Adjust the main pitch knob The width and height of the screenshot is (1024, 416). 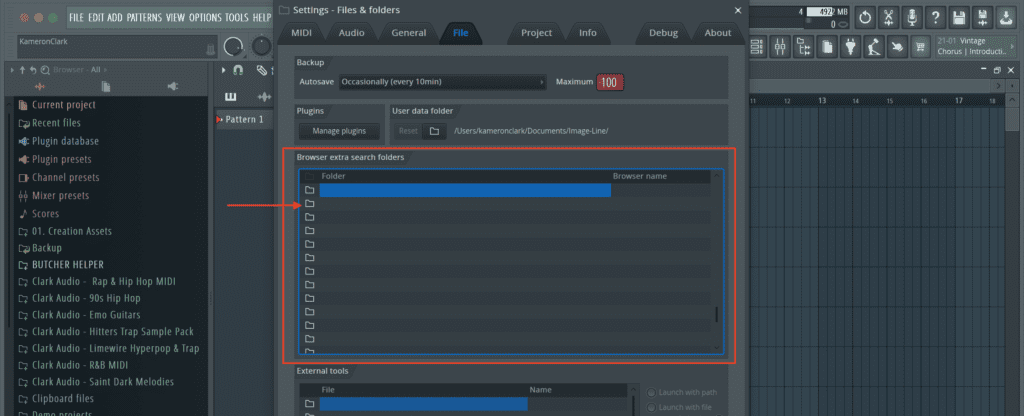[x=261, y=46]
